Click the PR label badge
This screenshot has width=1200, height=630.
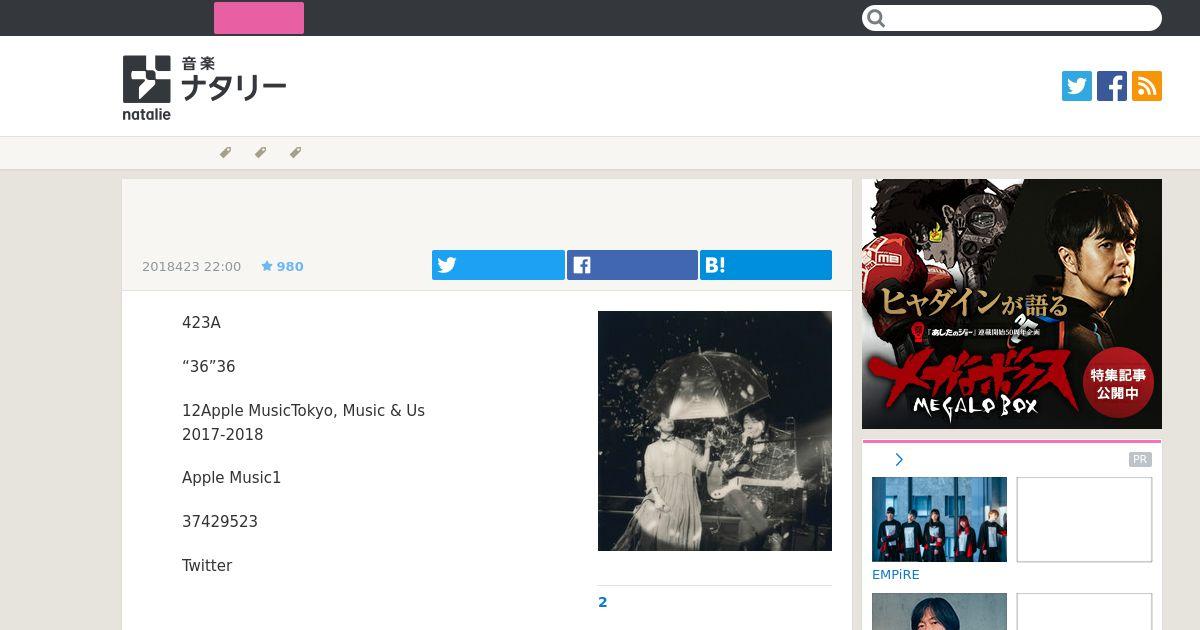pos(1140,460)
